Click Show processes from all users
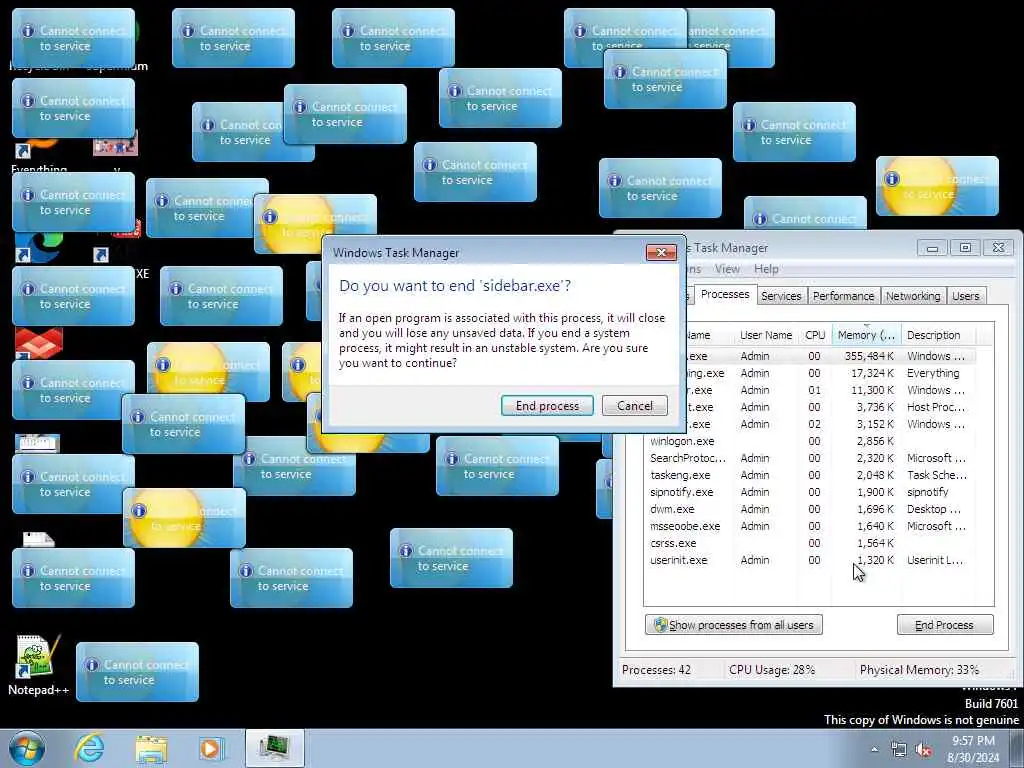 click(x=733, y=625)
